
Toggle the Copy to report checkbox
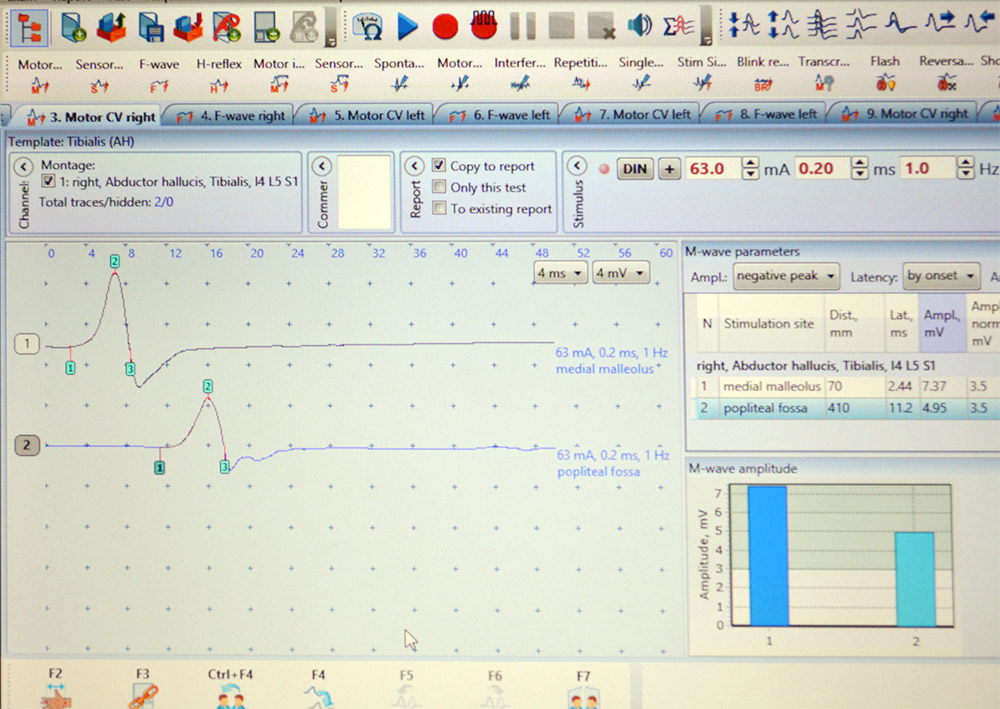439,166
